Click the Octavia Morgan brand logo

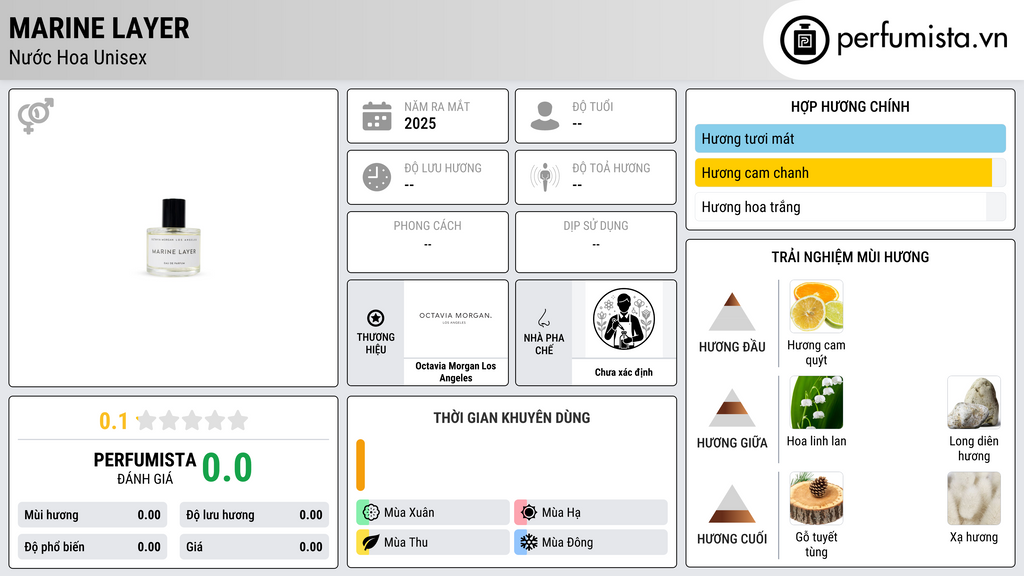(456, 318)
